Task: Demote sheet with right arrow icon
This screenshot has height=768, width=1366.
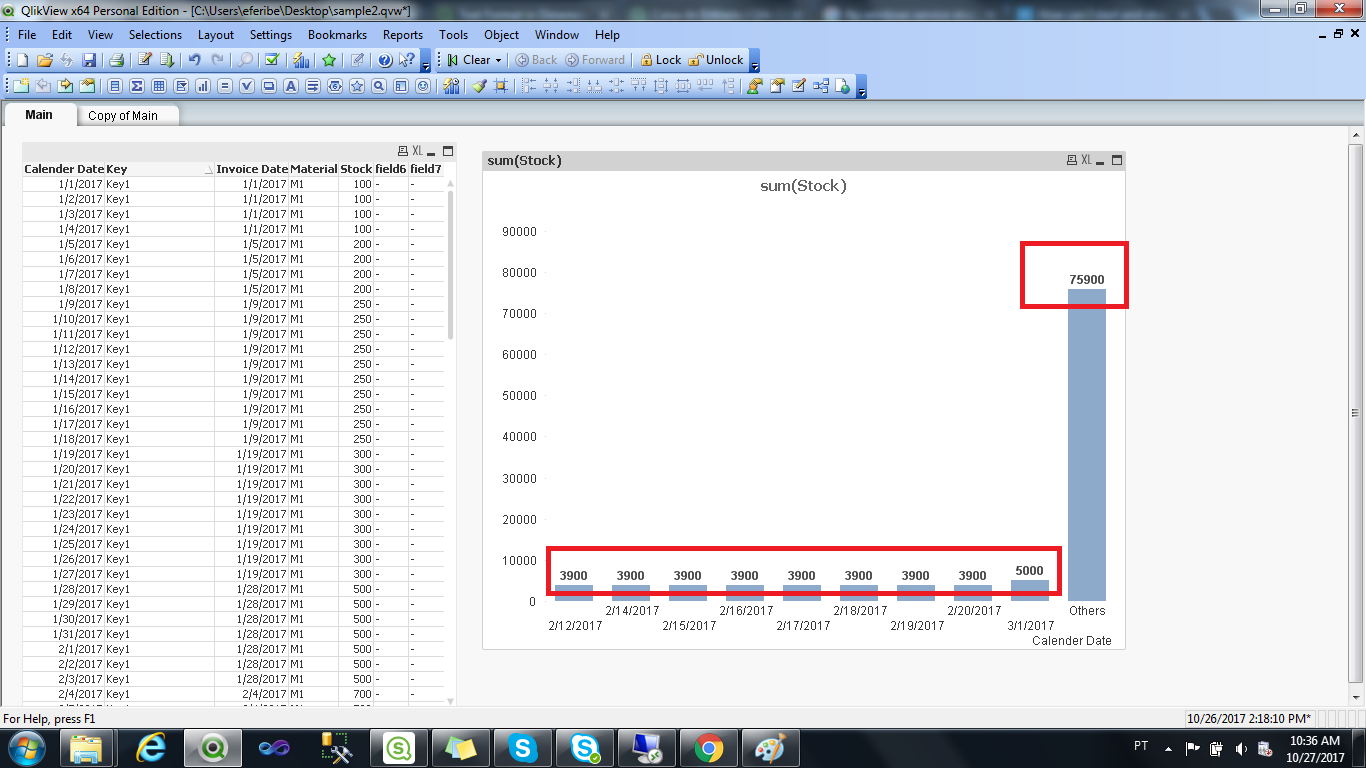Action: [x=65, y=86]
